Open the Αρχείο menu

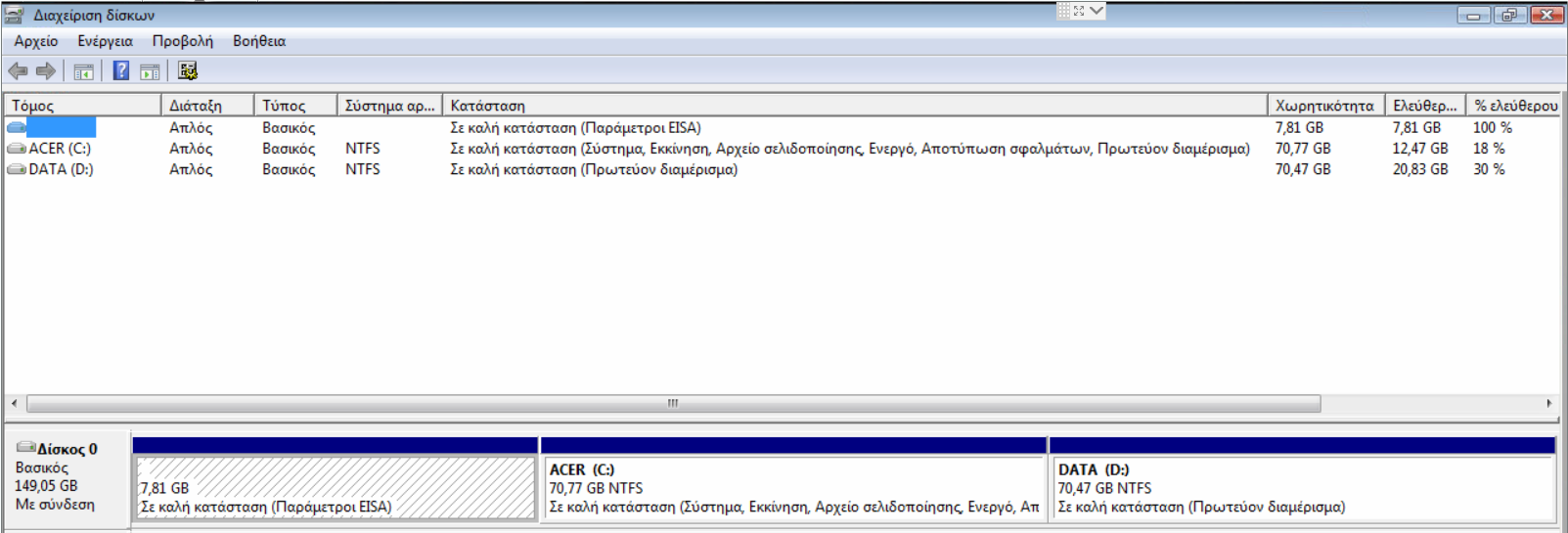[36, 41]
